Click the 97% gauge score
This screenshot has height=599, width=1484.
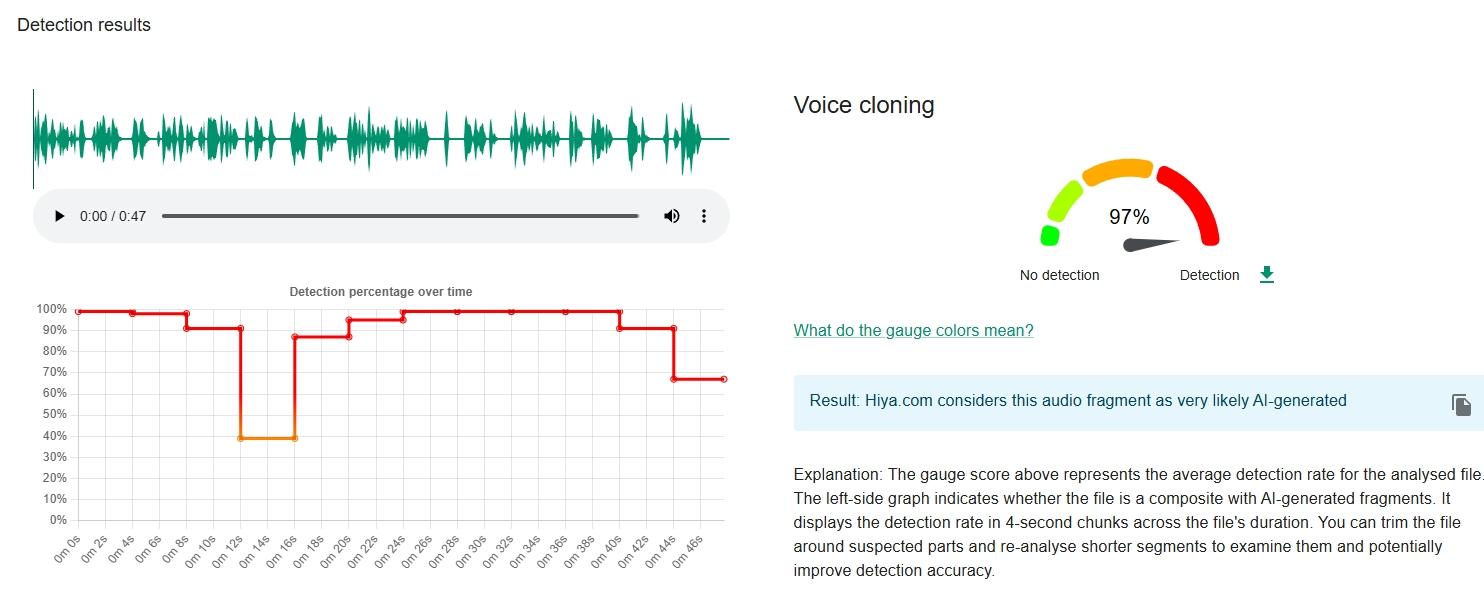1129,217
